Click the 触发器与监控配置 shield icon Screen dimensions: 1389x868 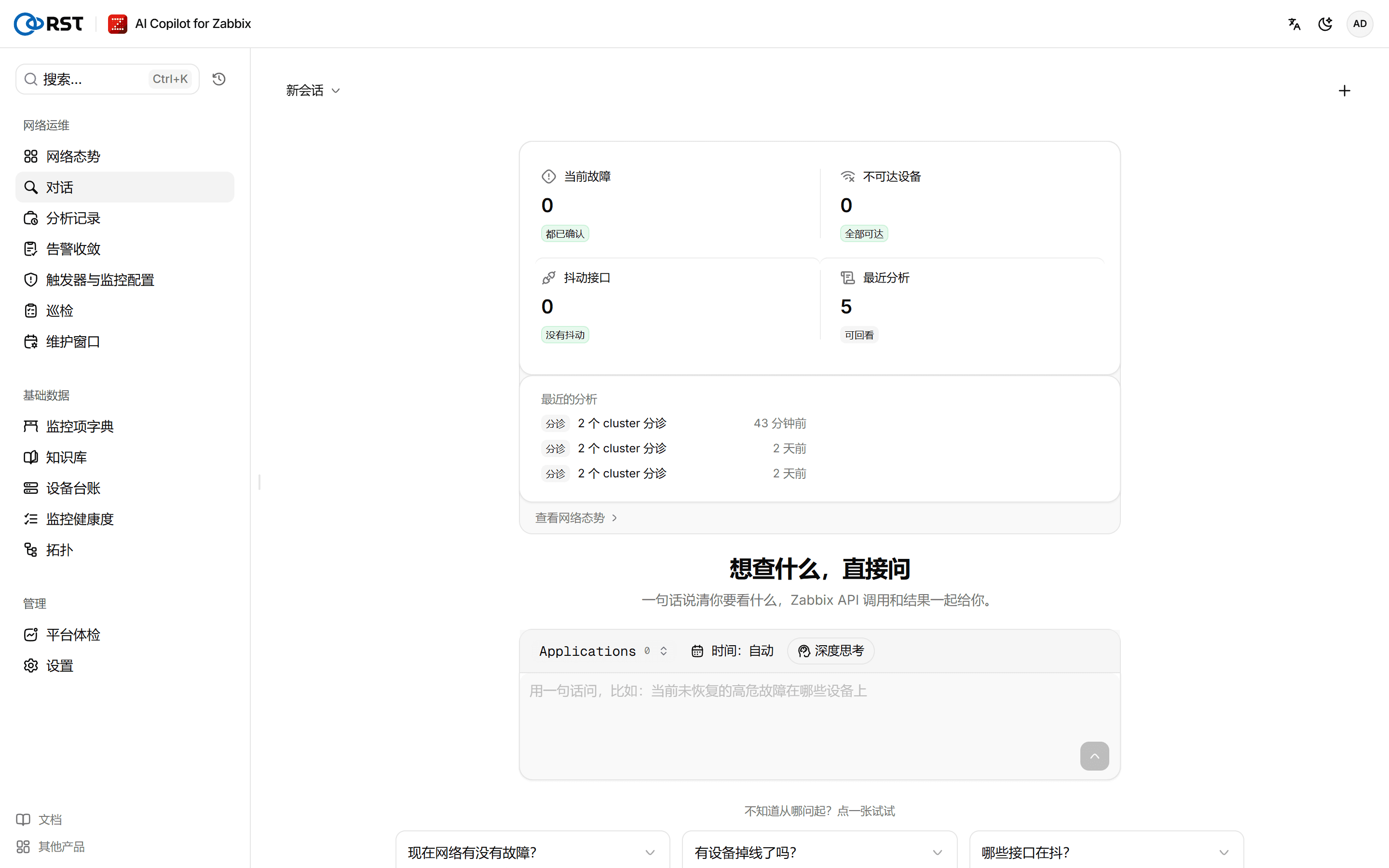pyautogui.click(x=31, y=280)
